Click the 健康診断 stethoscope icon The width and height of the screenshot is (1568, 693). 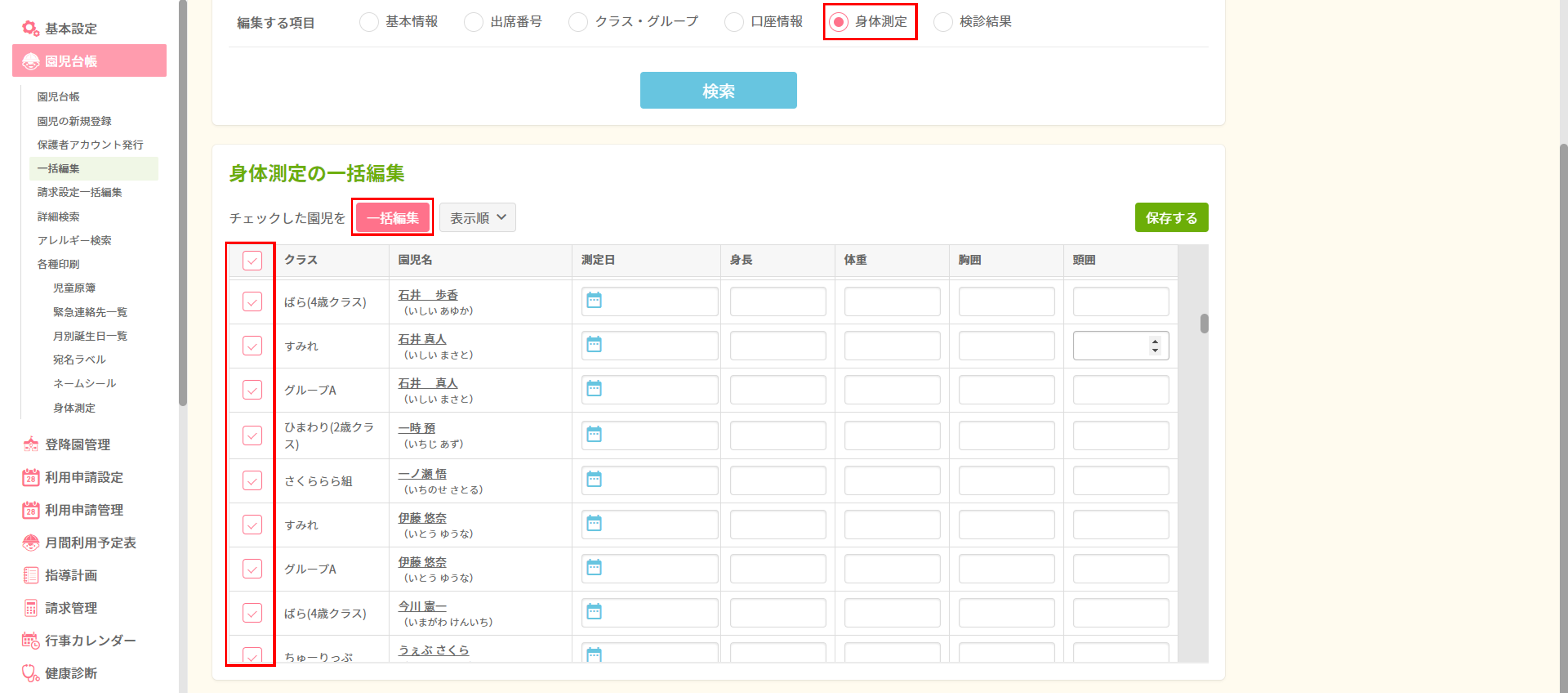pyautogui.click(x=30, y=673)
